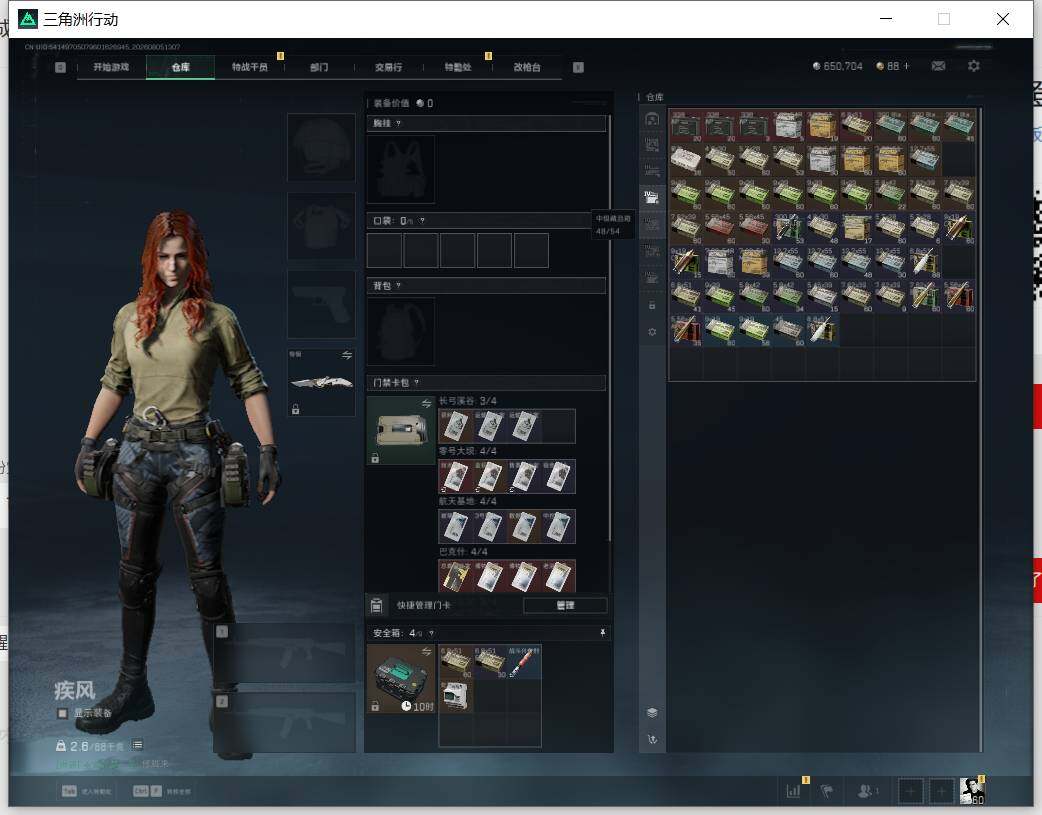Show help for 口袋 section
This screenshot has width=1042, height=815.
[422, 221]
